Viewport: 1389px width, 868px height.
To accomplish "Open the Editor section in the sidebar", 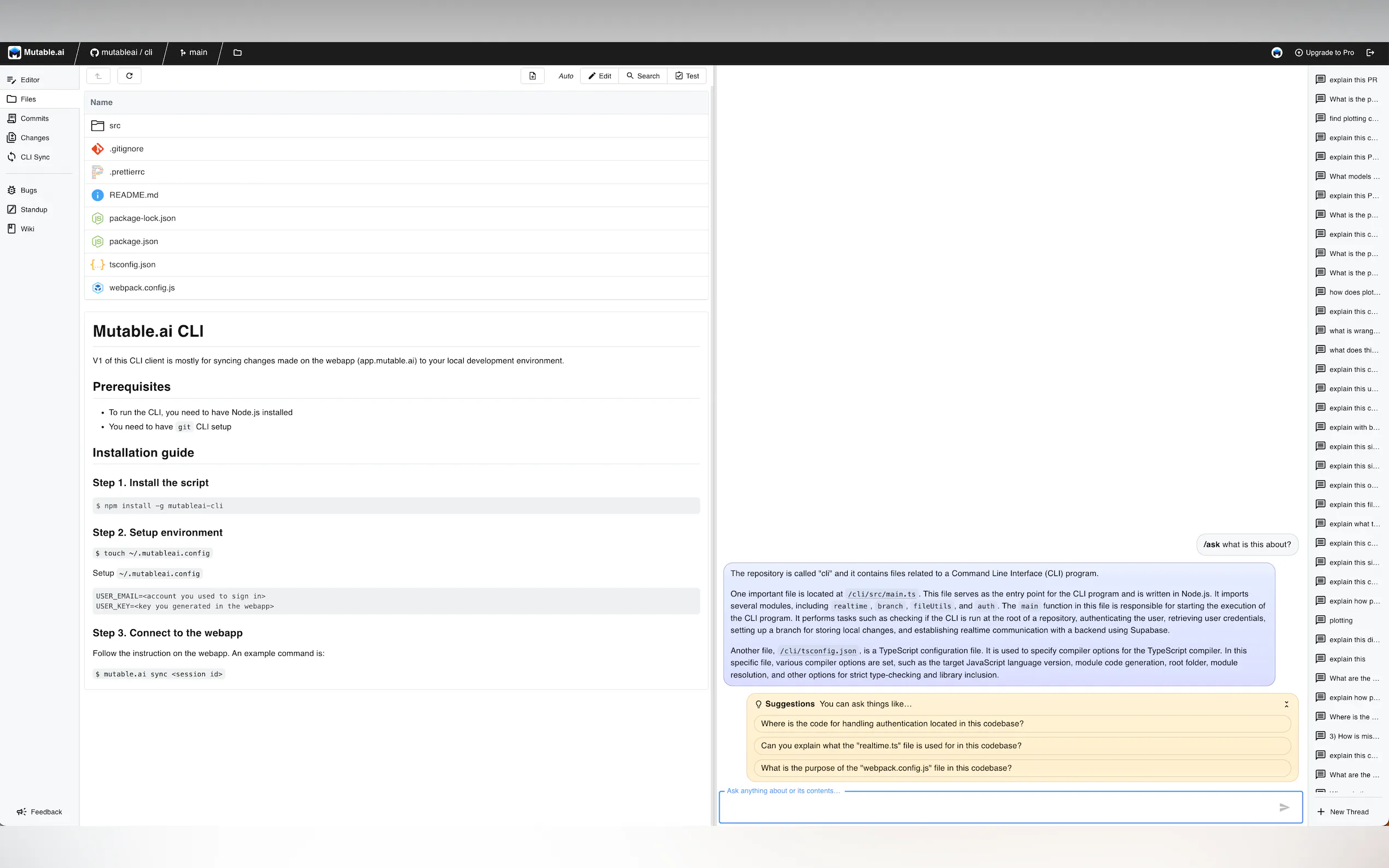I will 39,80.
